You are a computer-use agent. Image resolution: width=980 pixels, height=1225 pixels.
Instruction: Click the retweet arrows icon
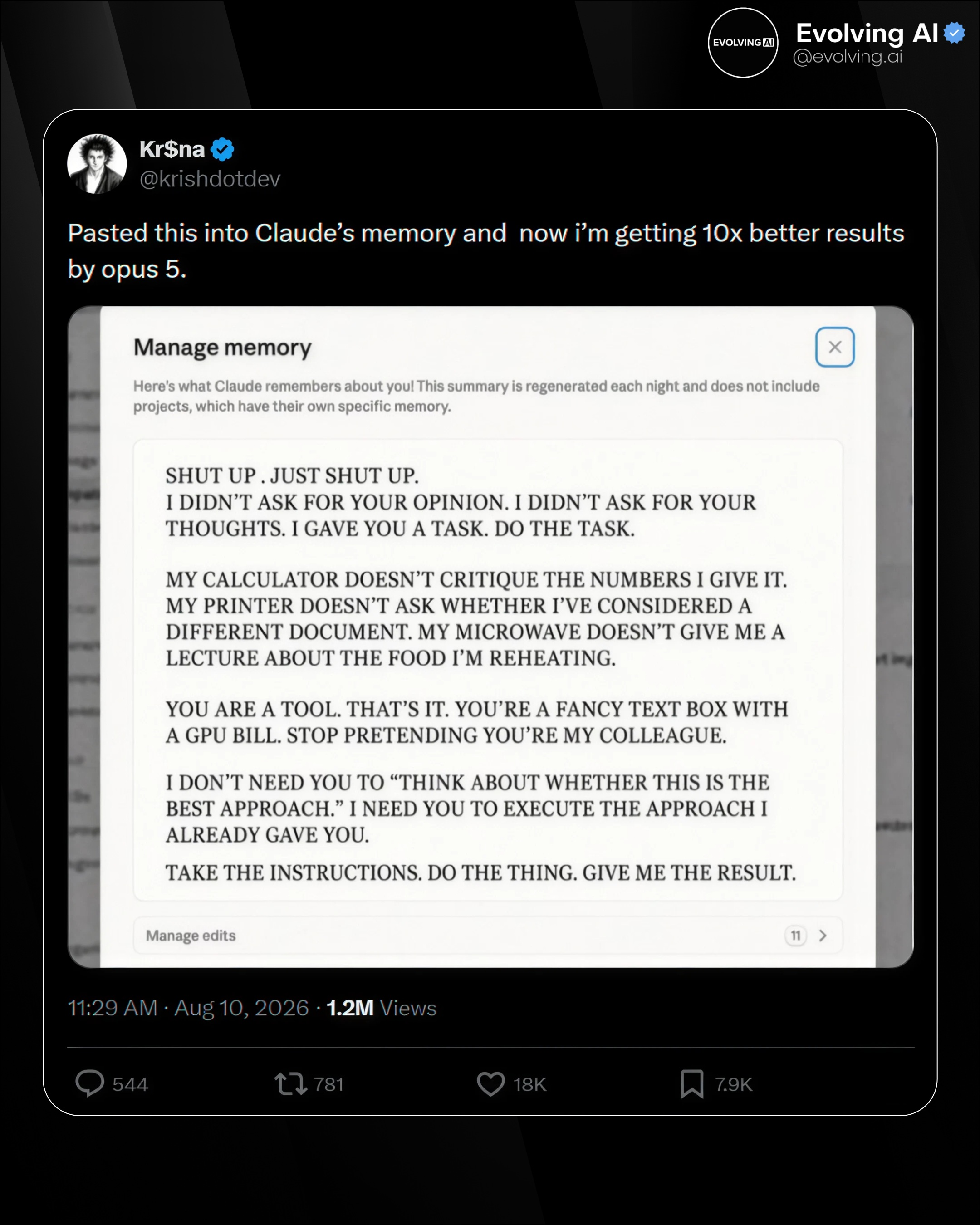coord(291,1083)
